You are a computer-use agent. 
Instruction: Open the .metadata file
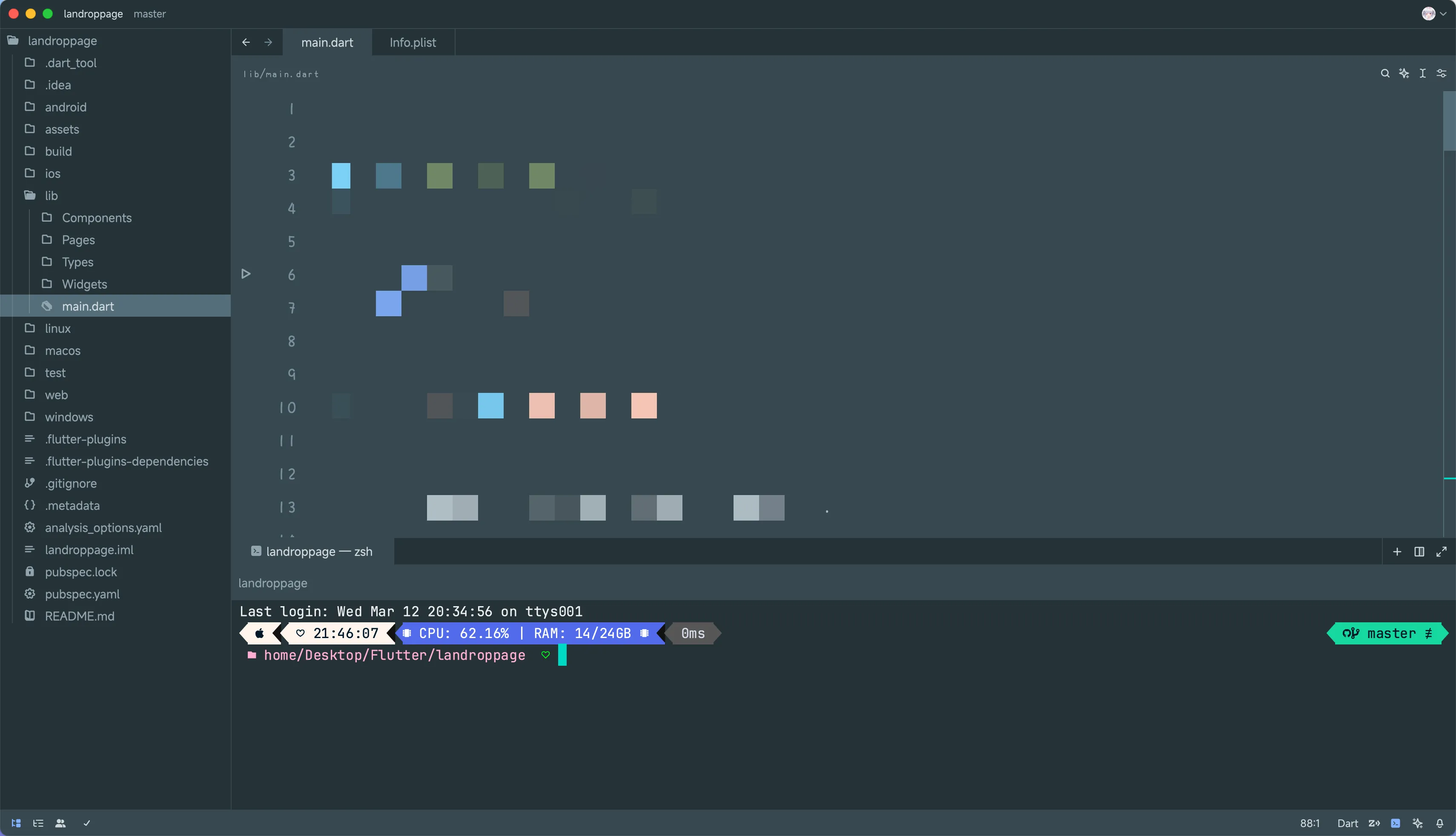(115, 505)
